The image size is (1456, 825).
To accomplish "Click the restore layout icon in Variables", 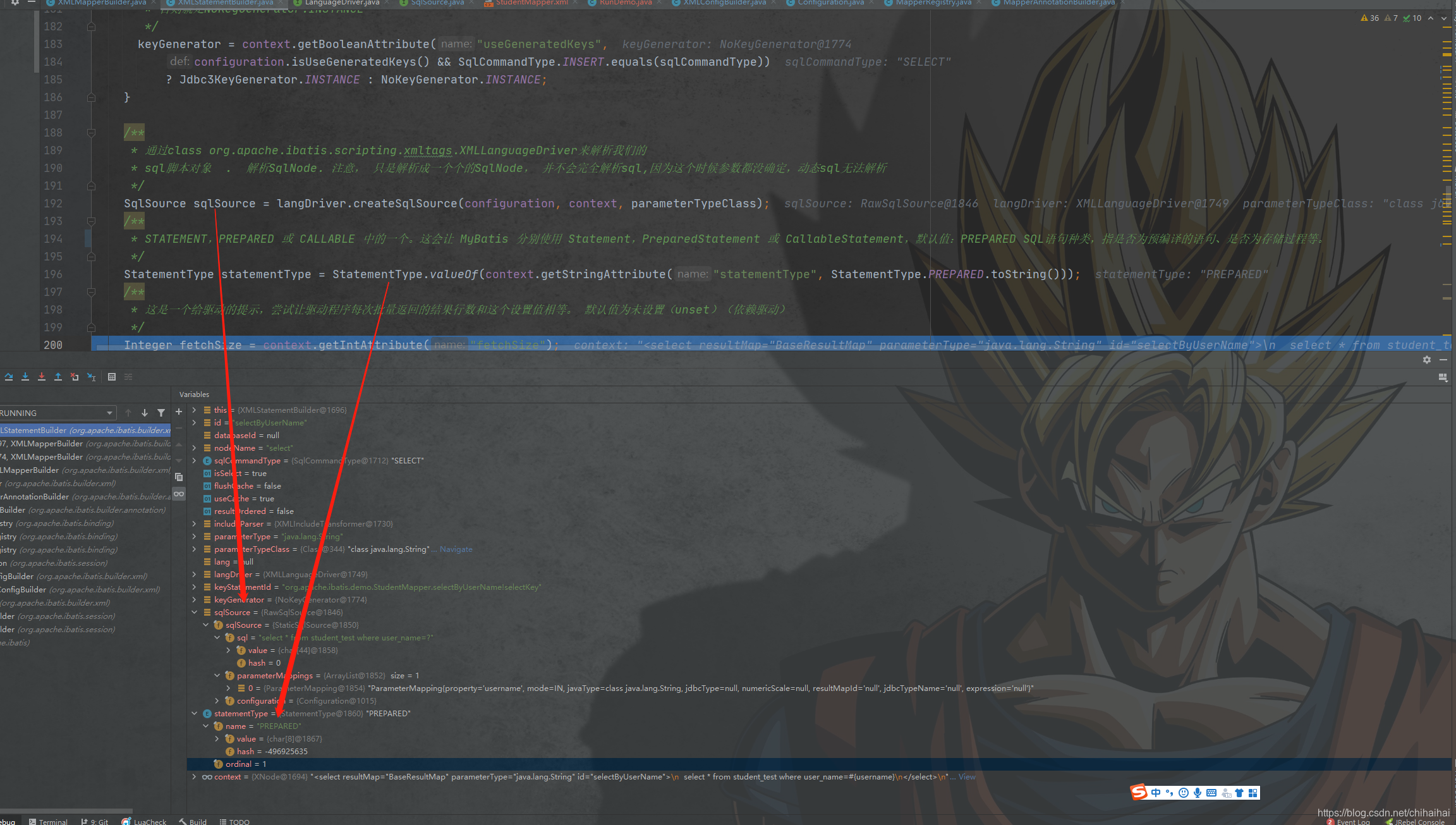I will click(x=1443, y=377).
